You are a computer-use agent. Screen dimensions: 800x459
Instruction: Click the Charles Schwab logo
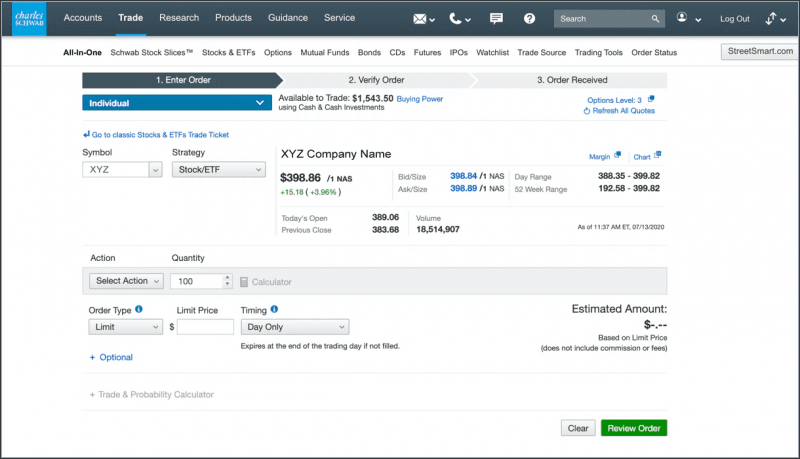[29, 18]
